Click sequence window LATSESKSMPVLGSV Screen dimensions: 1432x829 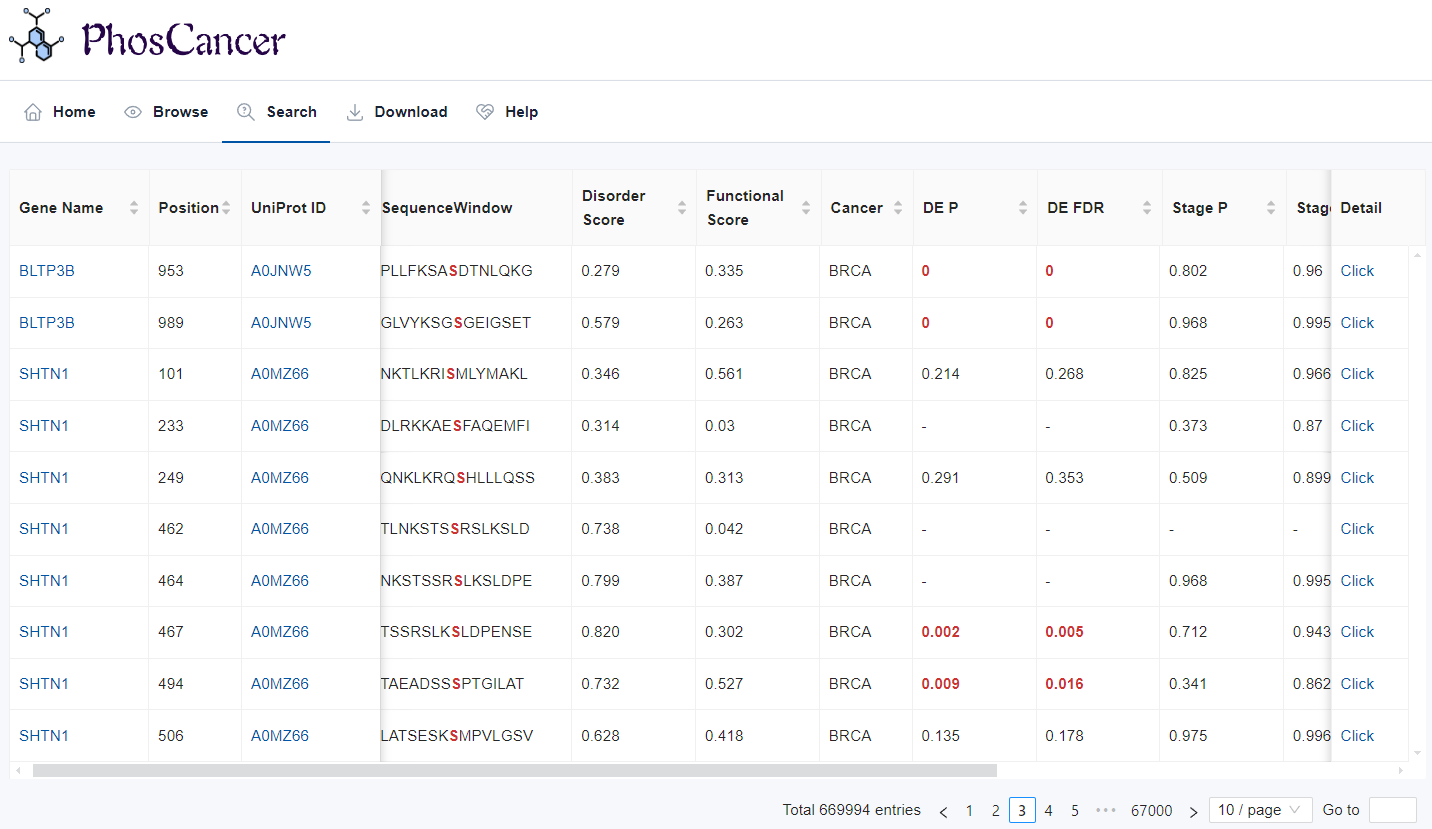[457, 736]
